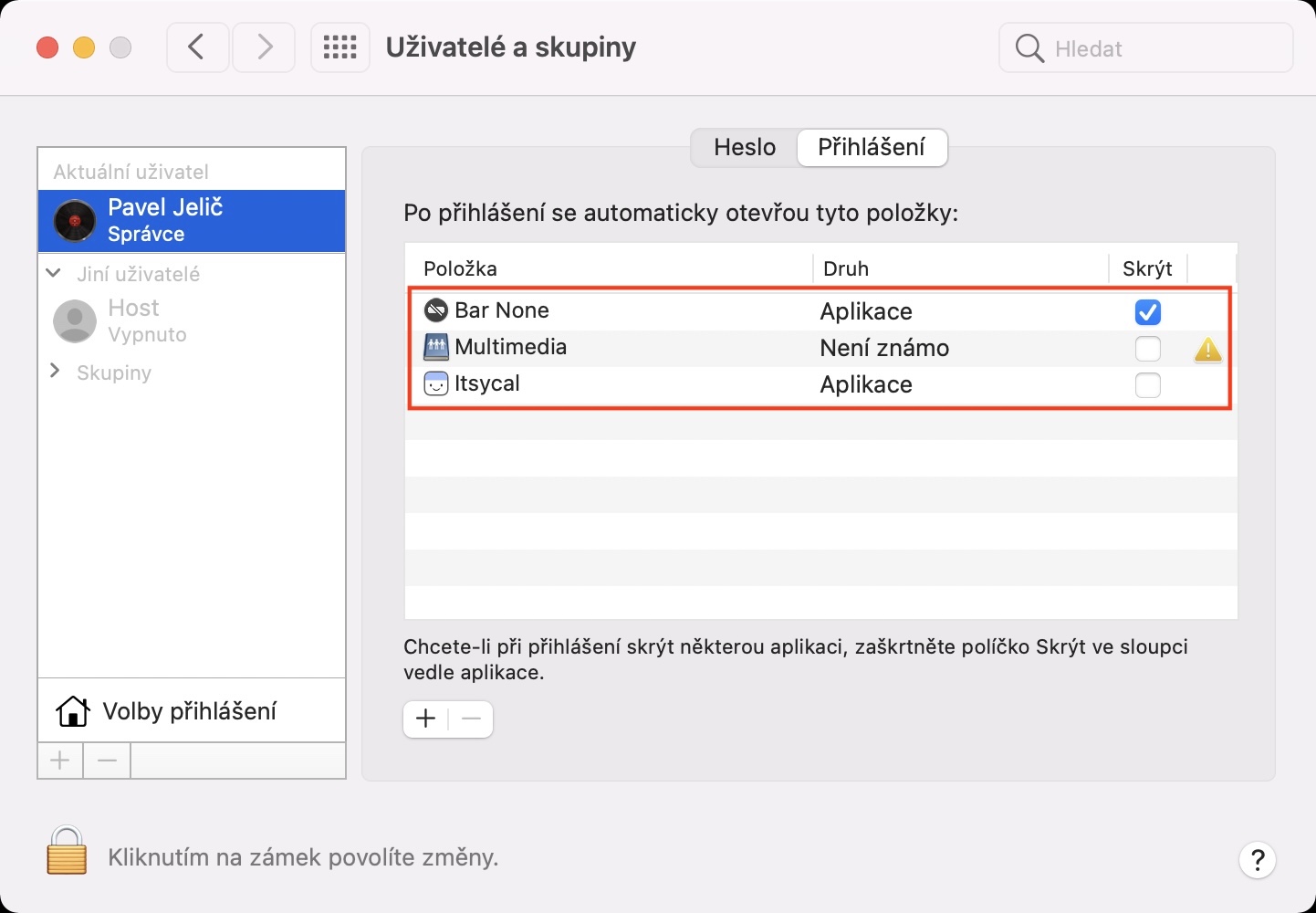The image size is (1316, 913).
Task: Switch to the Heslo tab
Action: coord(745,147)
